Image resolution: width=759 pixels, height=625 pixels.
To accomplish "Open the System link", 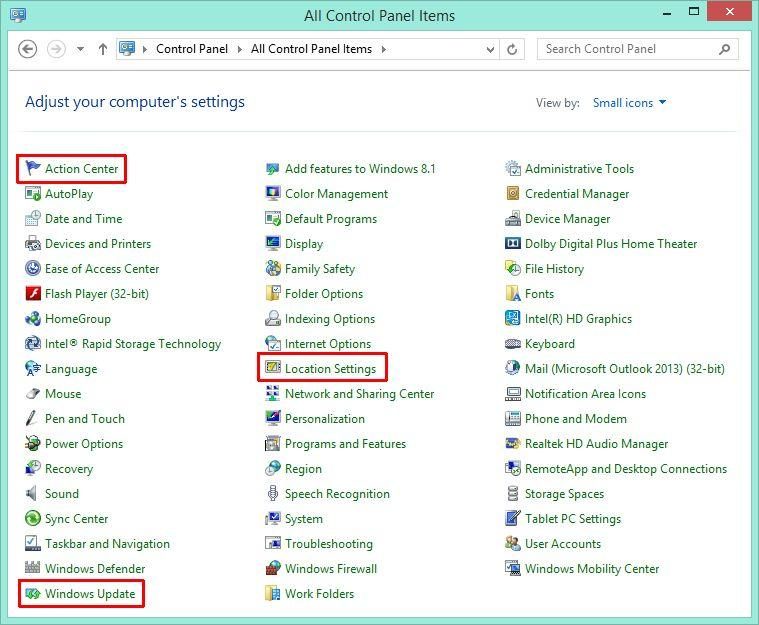I will pyautogui.click(x=304, y=519).
